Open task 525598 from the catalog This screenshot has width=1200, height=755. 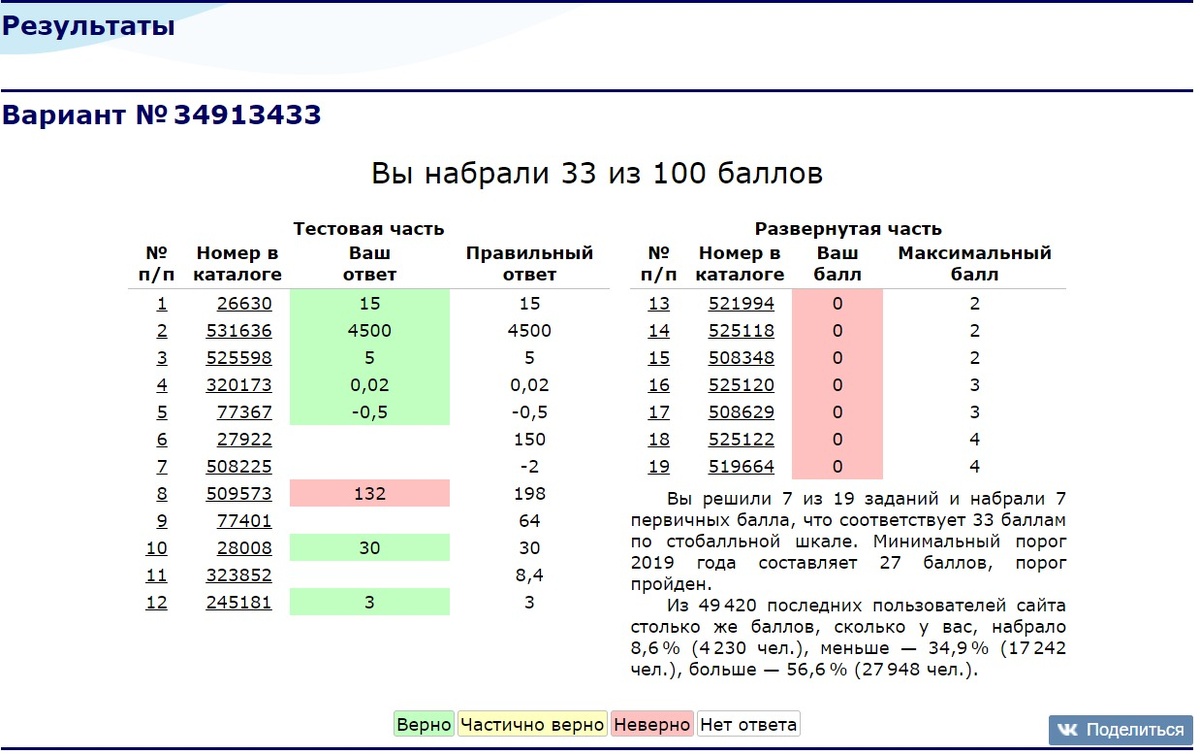pos(239,357)
